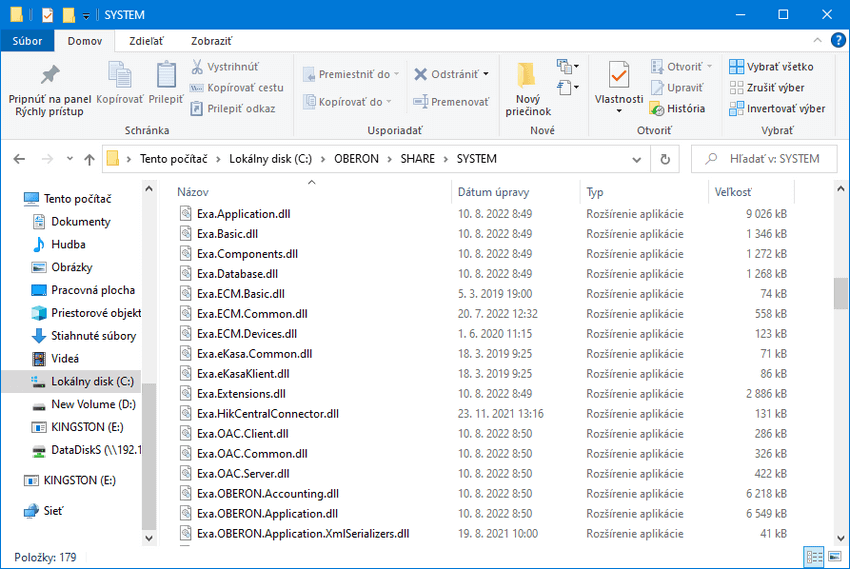Click Zrušiť výber to deselect all
The height and width of the screenshot is (569, 850).
click(x=736, y=88)
